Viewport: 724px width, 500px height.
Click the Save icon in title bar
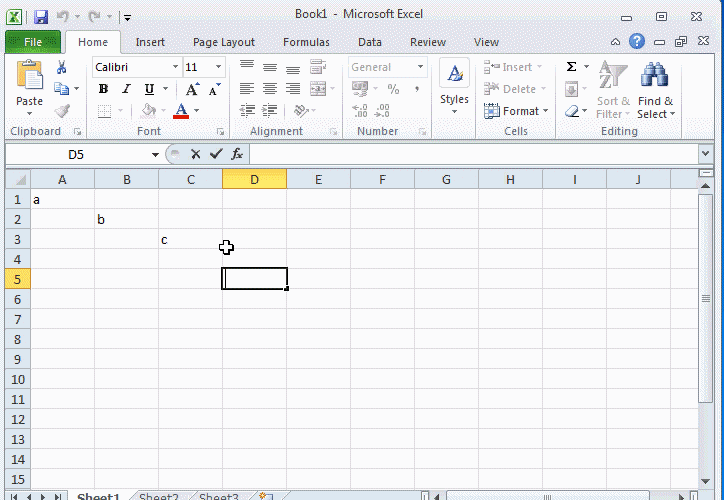pyautogui.click(x=40, y=17)
